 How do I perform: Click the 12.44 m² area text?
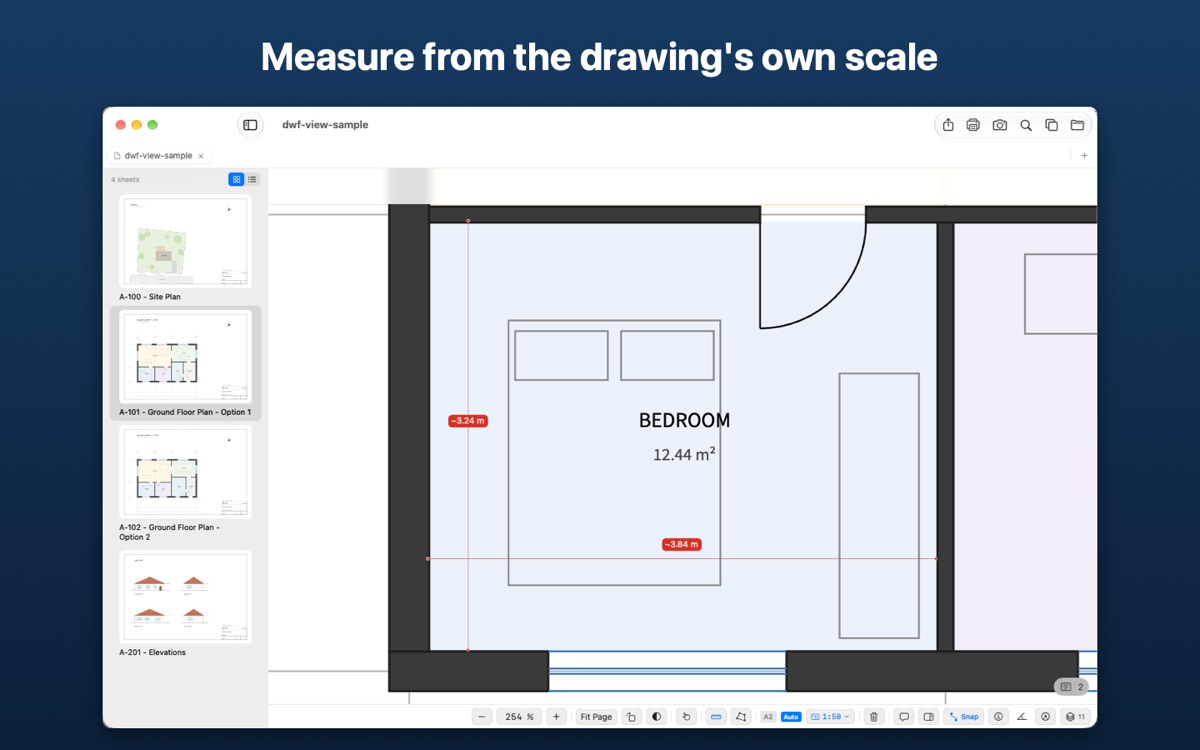(684, 454)
